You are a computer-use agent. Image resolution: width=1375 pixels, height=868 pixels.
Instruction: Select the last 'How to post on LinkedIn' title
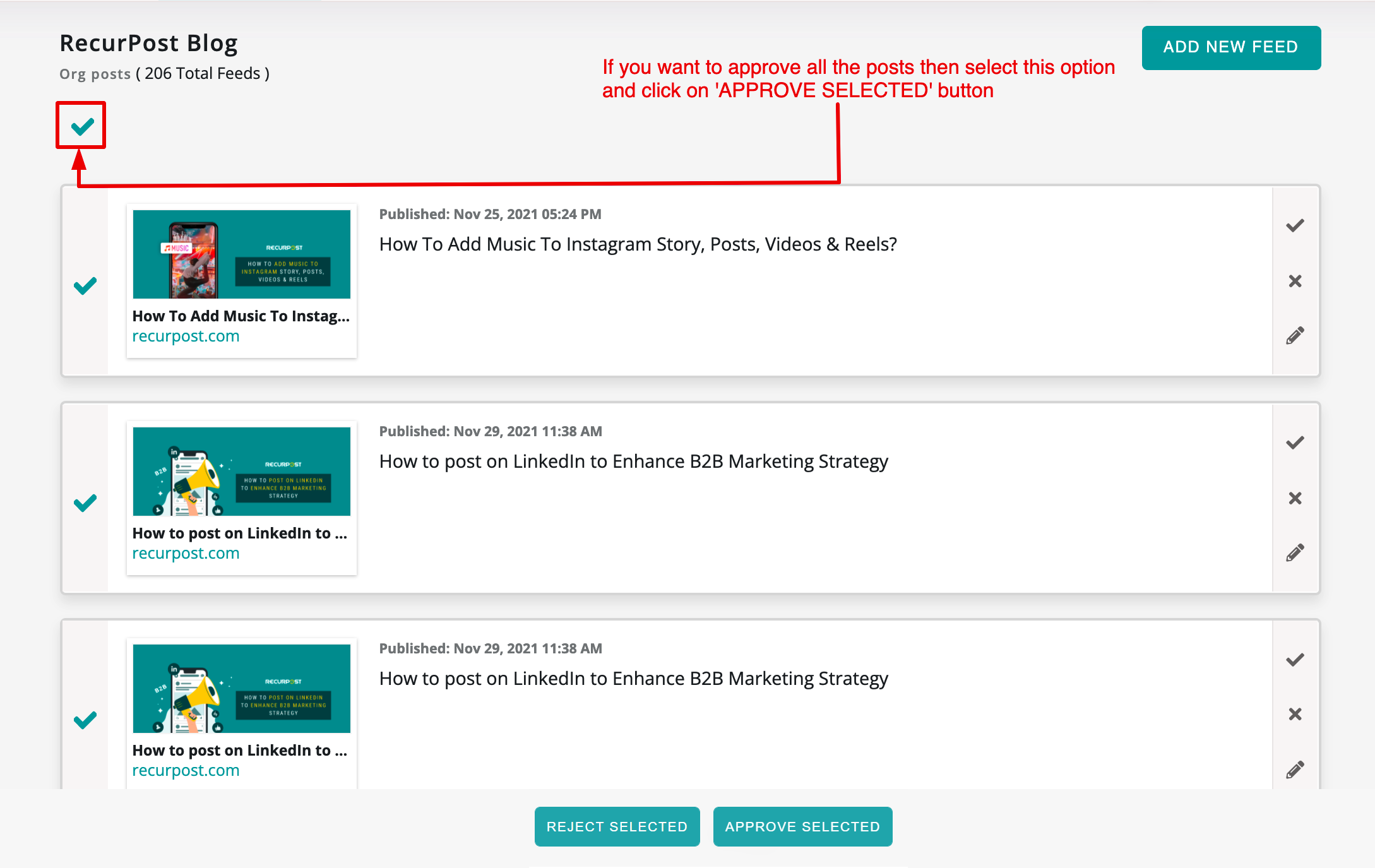click(633, 679)
